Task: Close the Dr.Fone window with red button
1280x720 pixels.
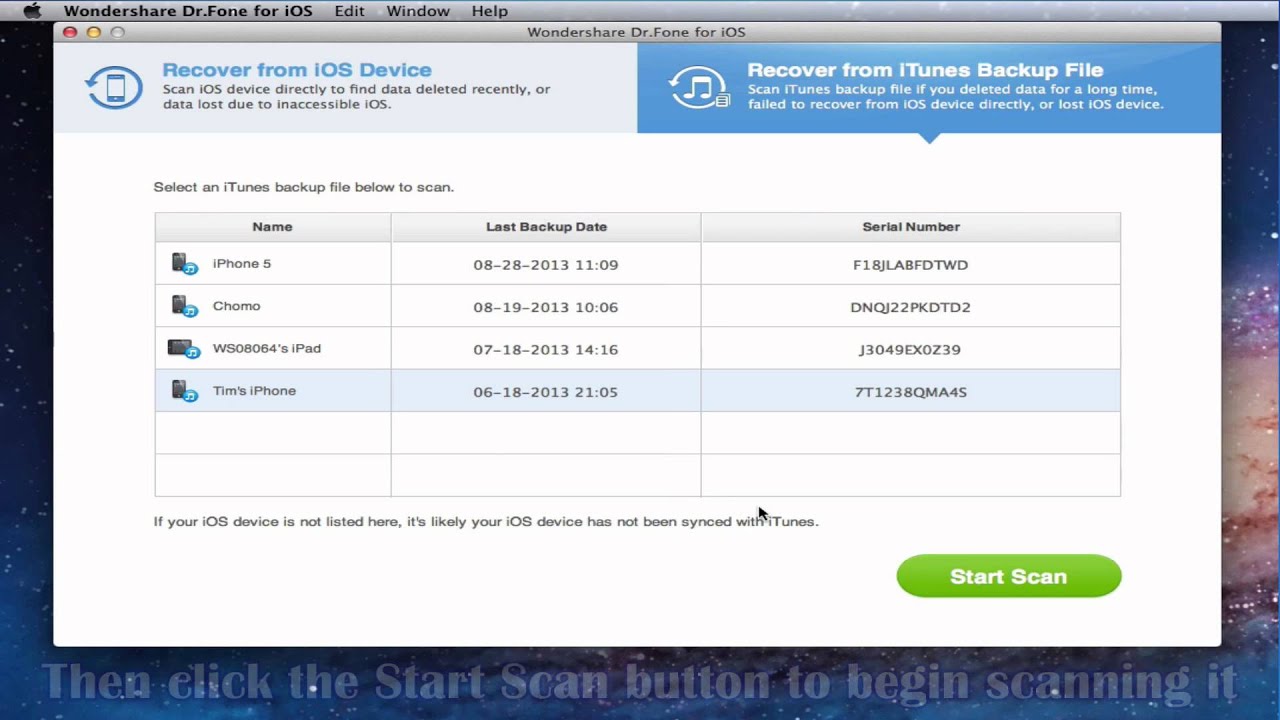Action: coord(70,32)
